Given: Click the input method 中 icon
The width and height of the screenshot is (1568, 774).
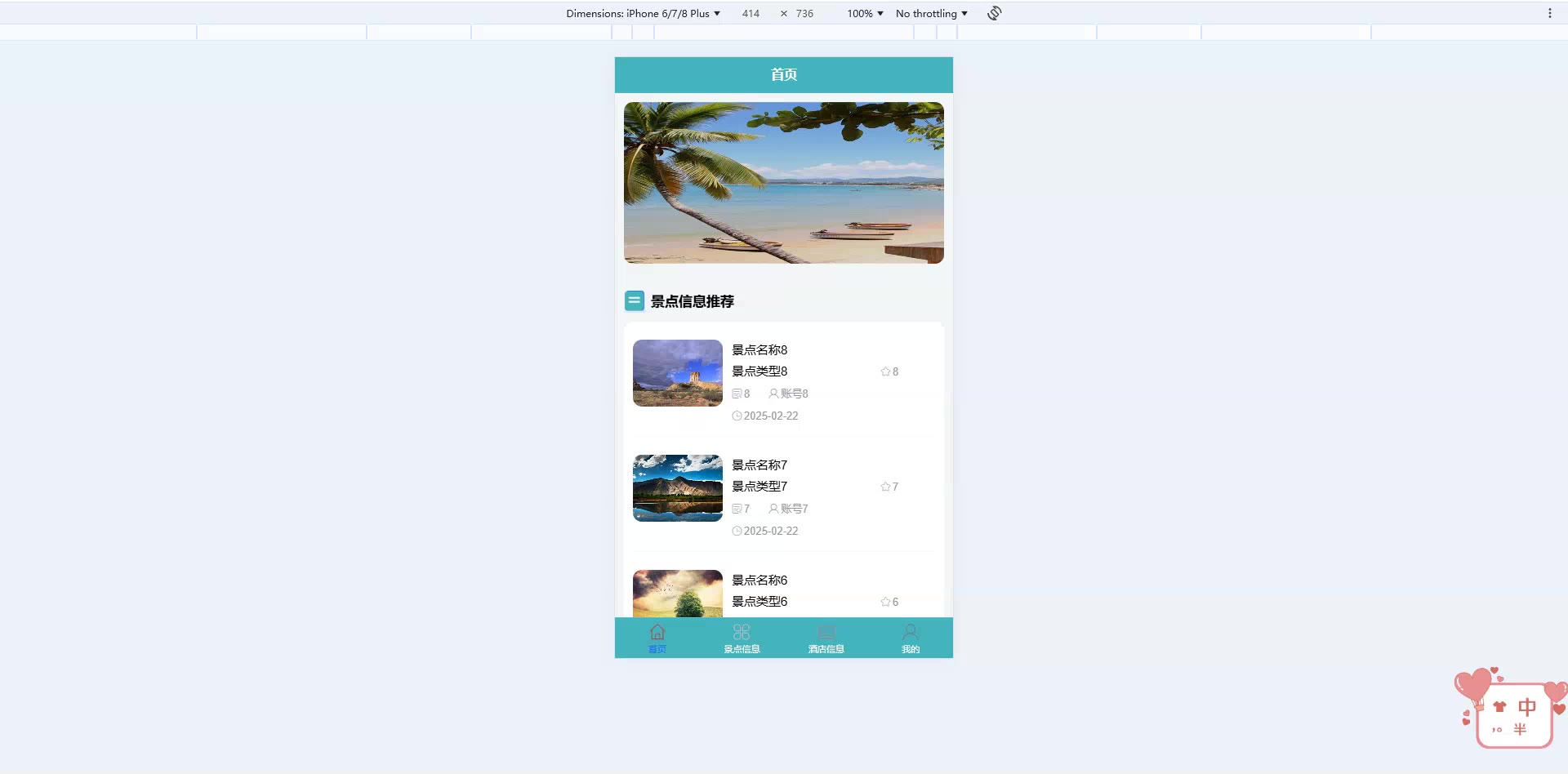Looking at the screenshot, I should point(1526,706).
